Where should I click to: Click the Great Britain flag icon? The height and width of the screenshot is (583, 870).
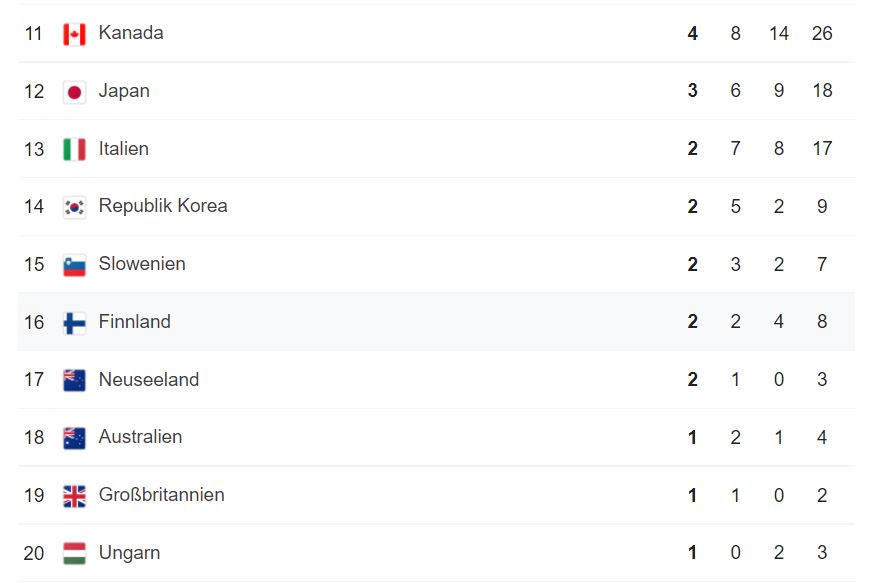coord(74,496)
